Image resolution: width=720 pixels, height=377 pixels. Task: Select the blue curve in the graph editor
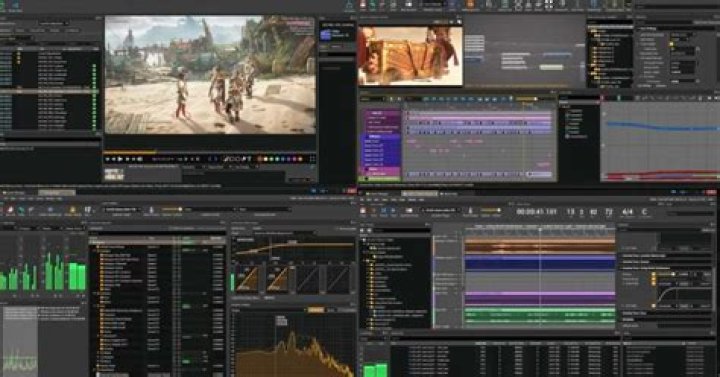coord(660,126)
